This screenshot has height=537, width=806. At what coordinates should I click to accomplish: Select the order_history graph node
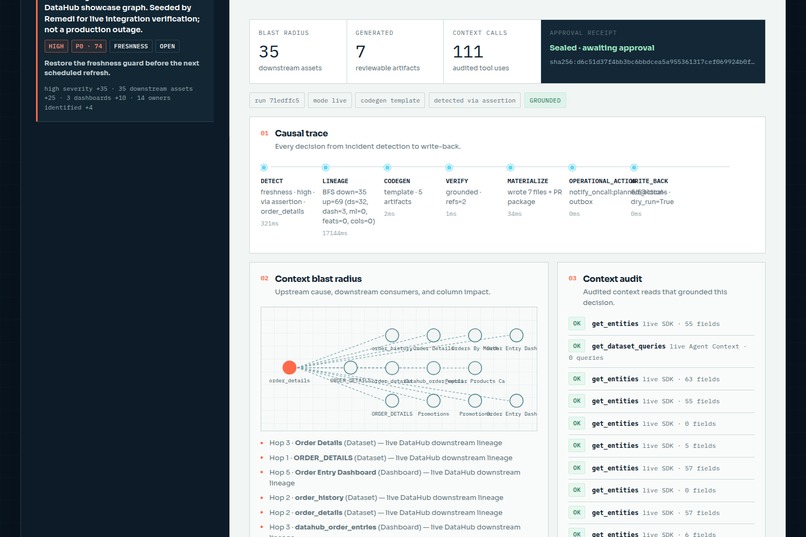tap(392, 336)
